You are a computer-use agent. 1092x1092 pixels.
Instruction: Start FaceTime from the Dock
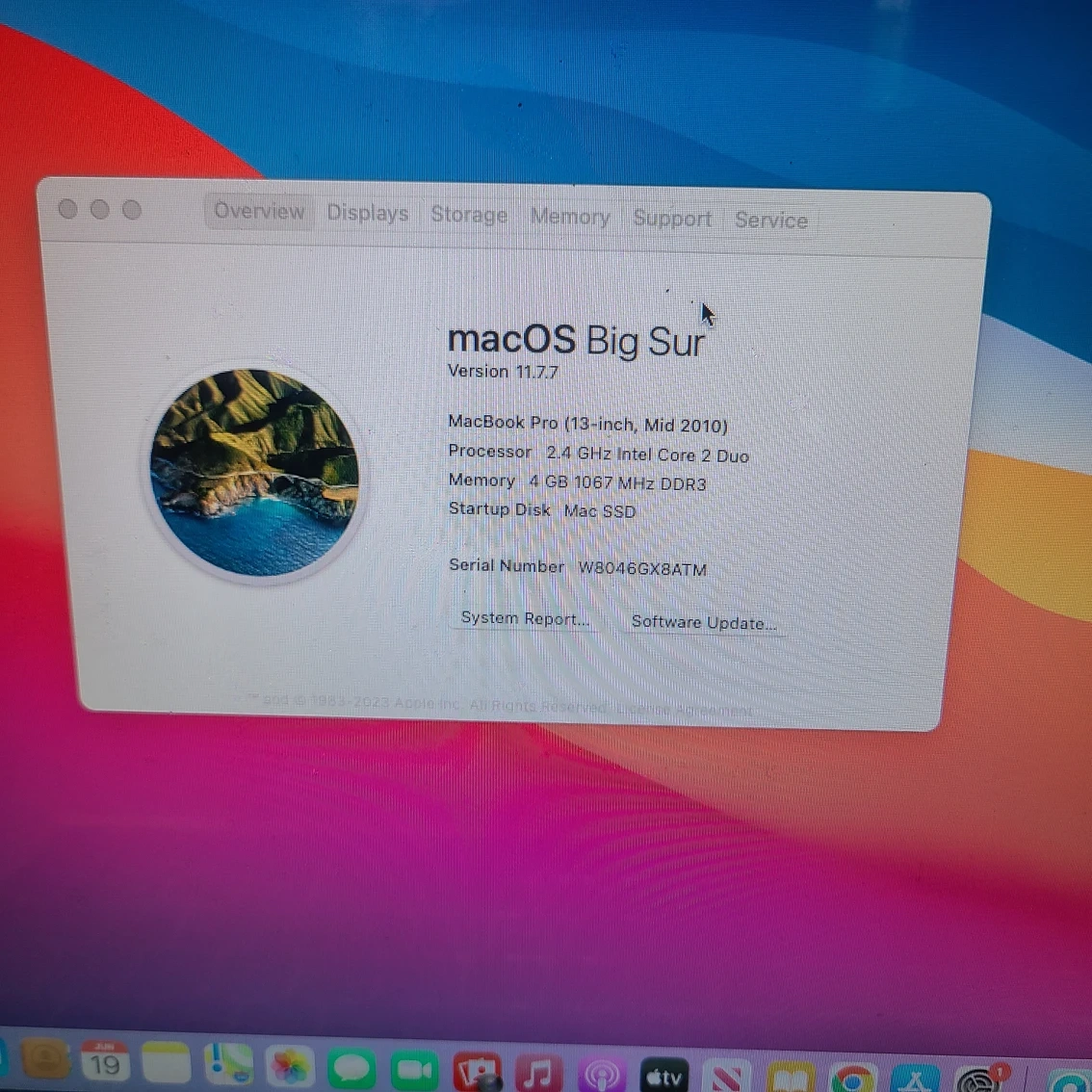(x=414, y=1069)
